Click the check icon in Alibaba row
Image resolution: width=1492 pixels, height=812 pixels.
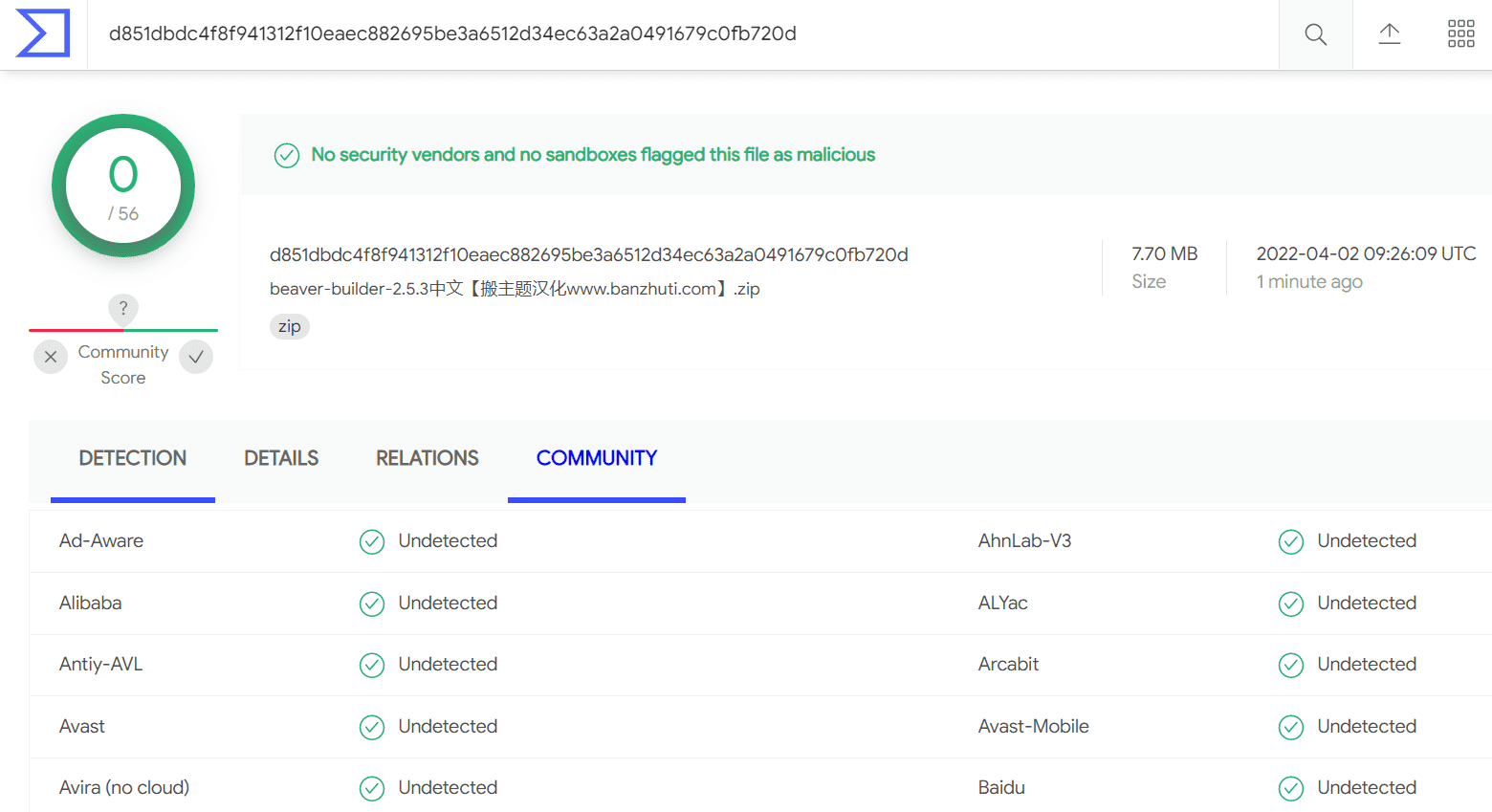(372, 604)
